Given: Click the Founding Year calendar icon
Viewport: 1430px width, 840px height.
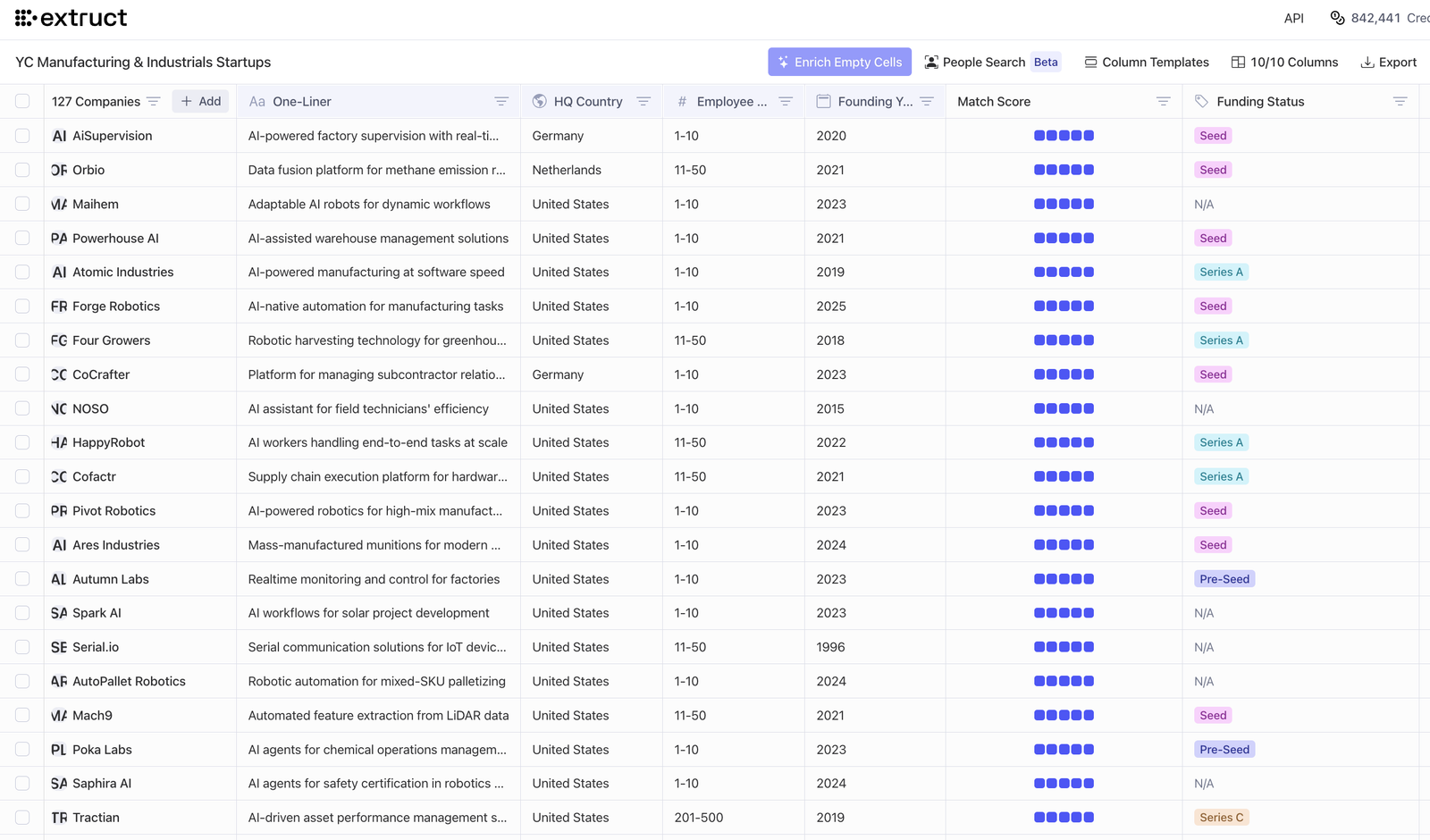Looking at the screenshot, I should point(824,102).
